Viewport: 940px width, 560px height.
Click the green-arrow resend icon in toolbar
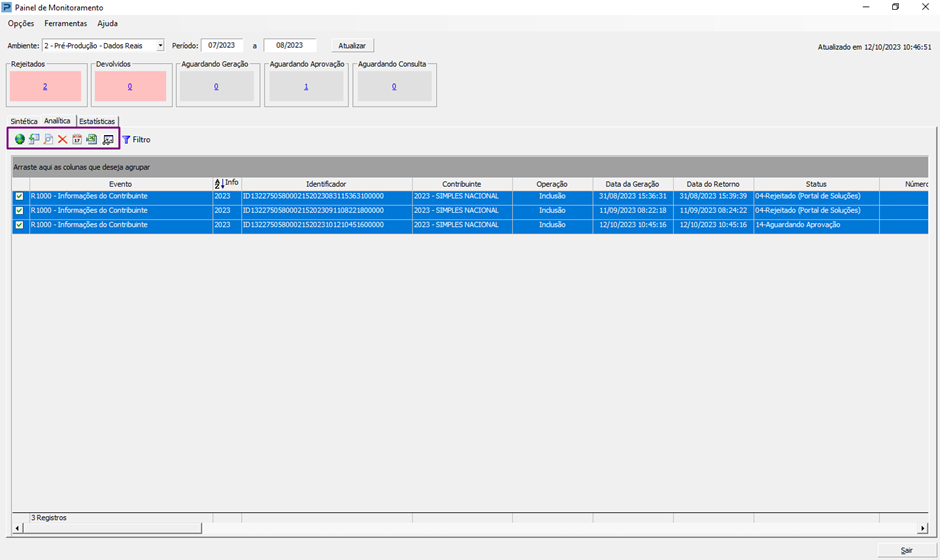(x=34, y=139)
